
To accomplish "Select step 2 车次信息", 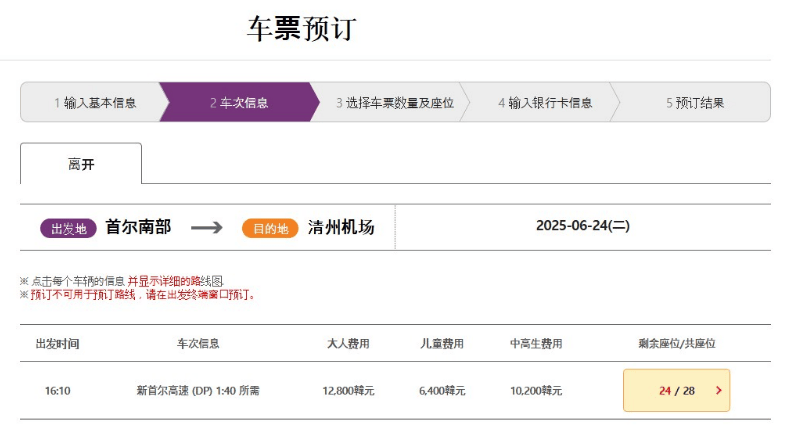I will [239, 102].
